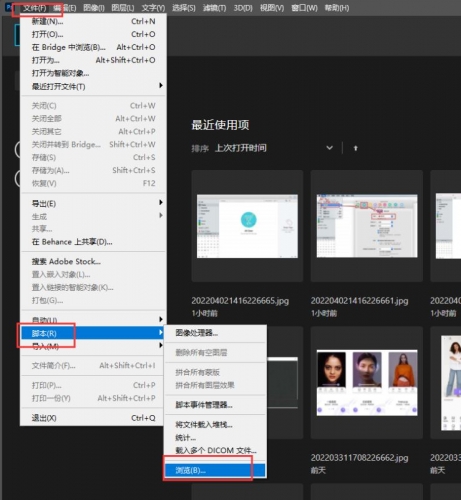
Task: Select 在 Bridge 中浏览(B)...
Action: click(x=93, y=47)
